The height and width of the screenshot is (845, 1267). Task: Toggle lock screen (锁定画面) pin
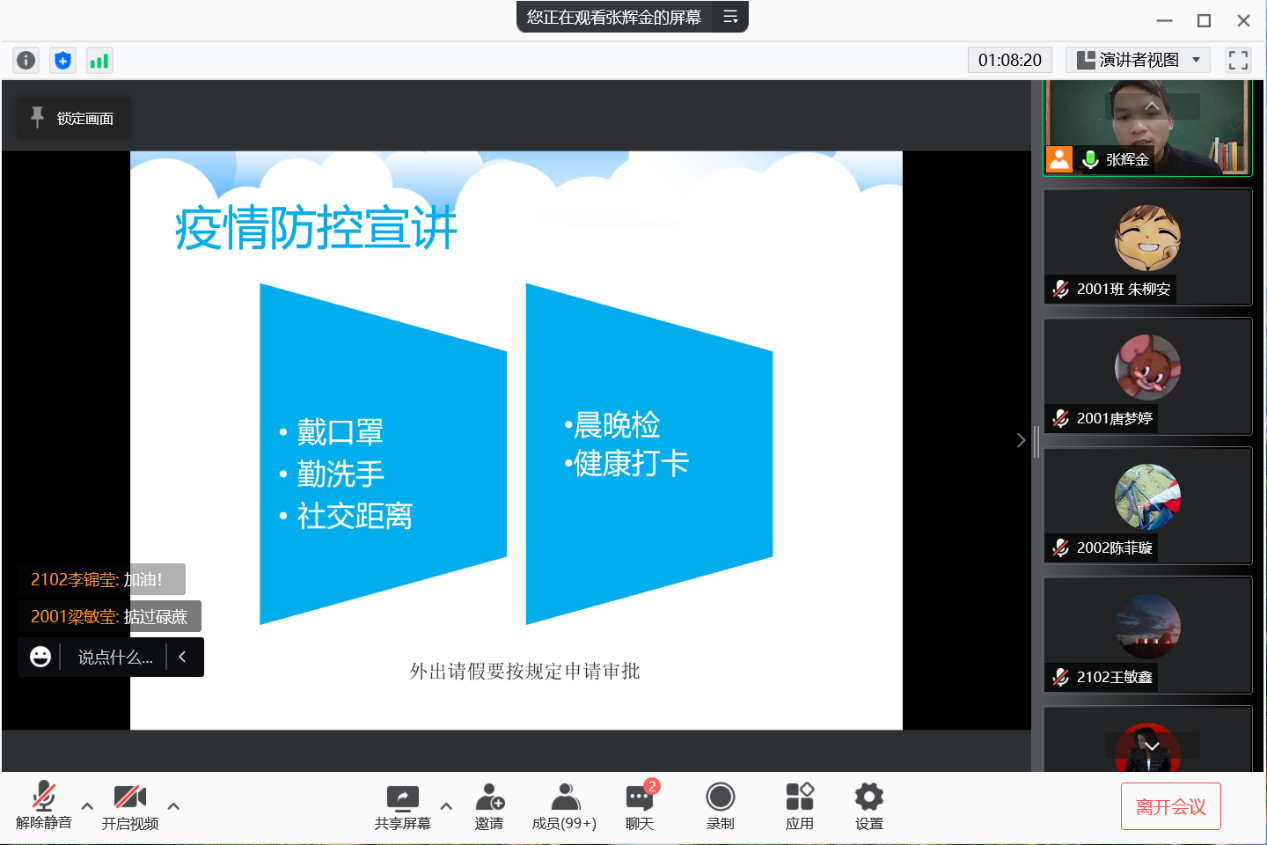tap(73, 118)
